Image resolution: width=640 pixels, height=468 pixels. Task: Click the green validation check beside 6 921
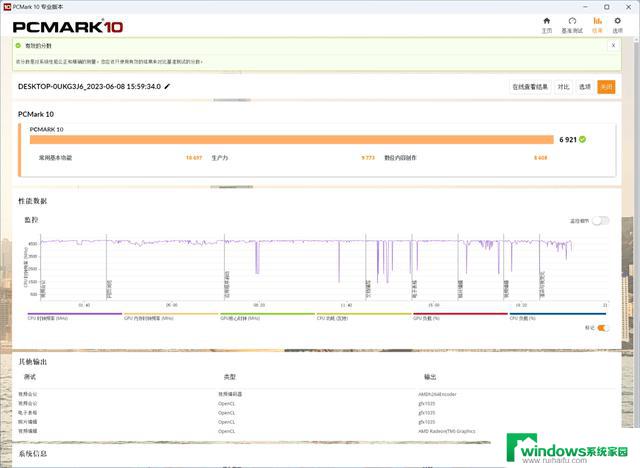[x=582, y=140]
